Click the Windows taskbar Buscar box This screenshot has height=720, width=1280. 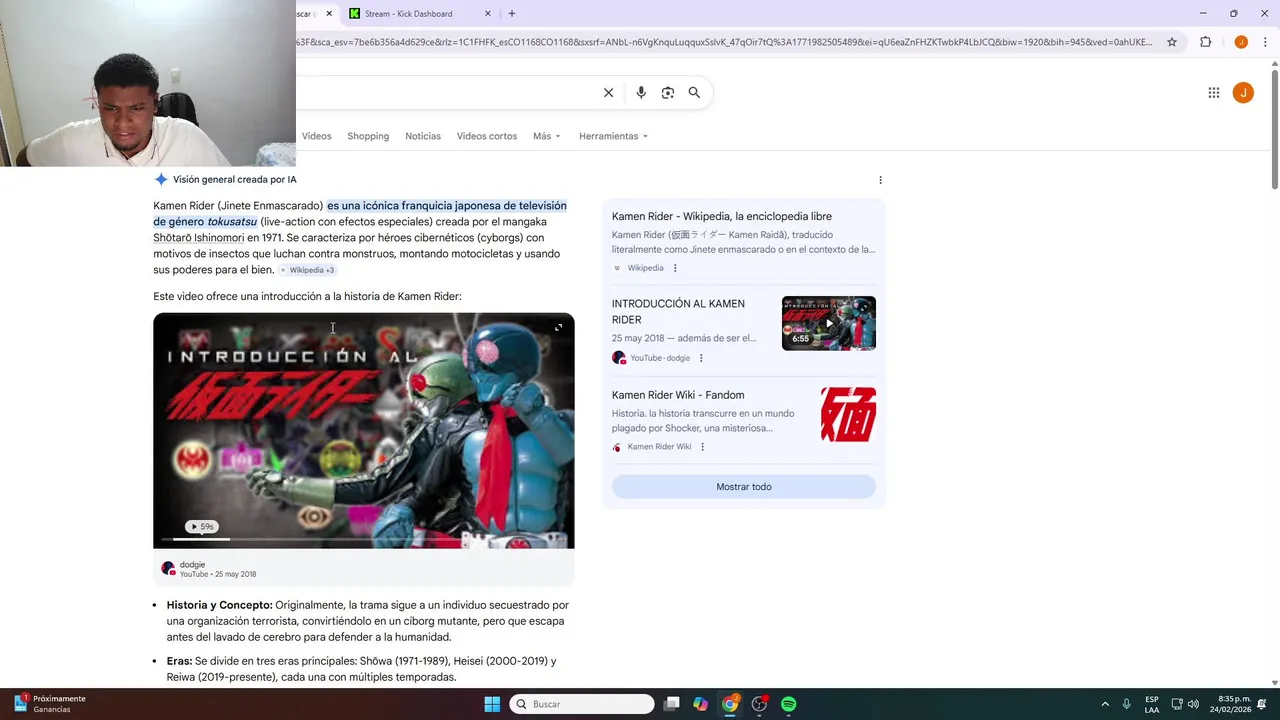click(x=582, y=704)
